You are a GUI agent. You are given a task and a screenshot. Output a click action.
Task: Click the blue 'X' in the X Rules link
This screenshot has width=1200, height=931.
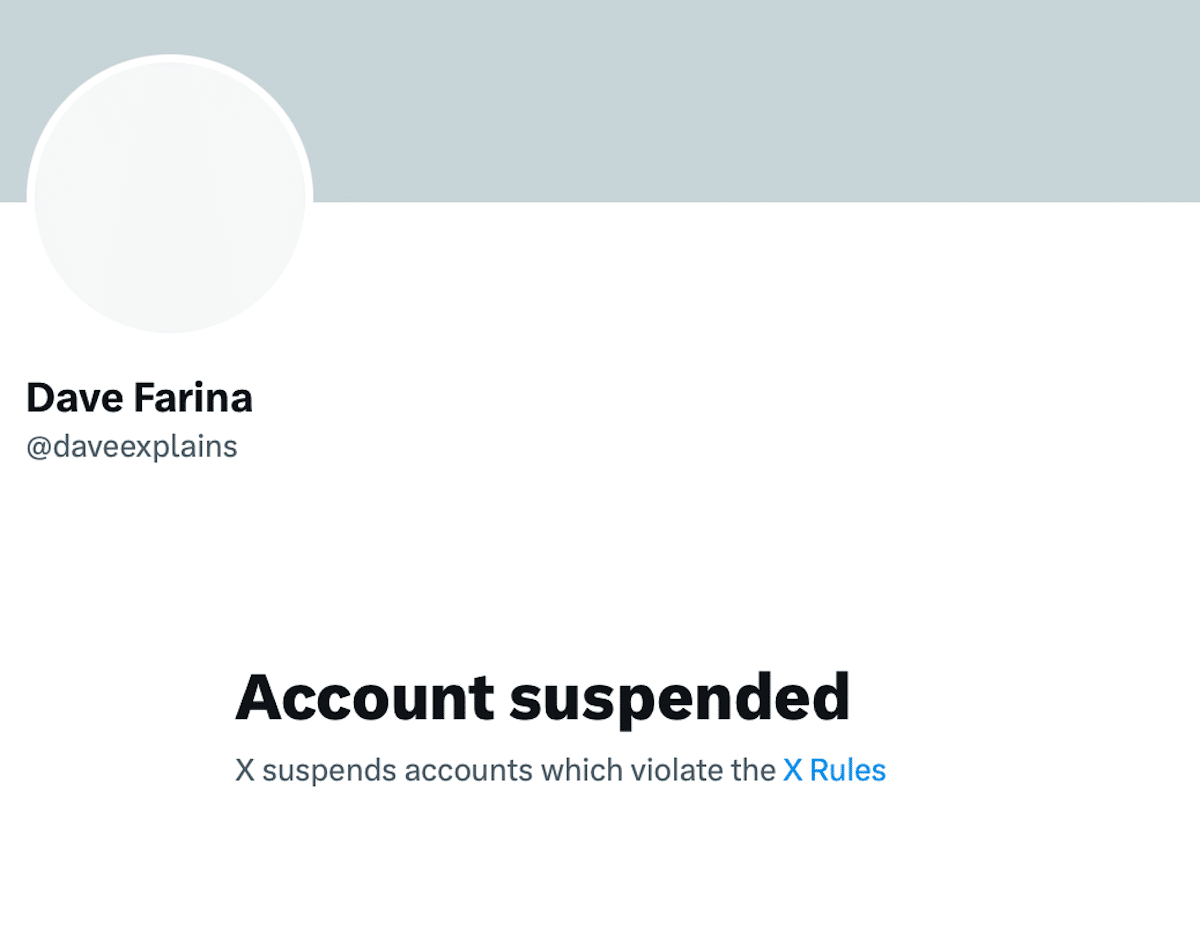pos(793,771)
